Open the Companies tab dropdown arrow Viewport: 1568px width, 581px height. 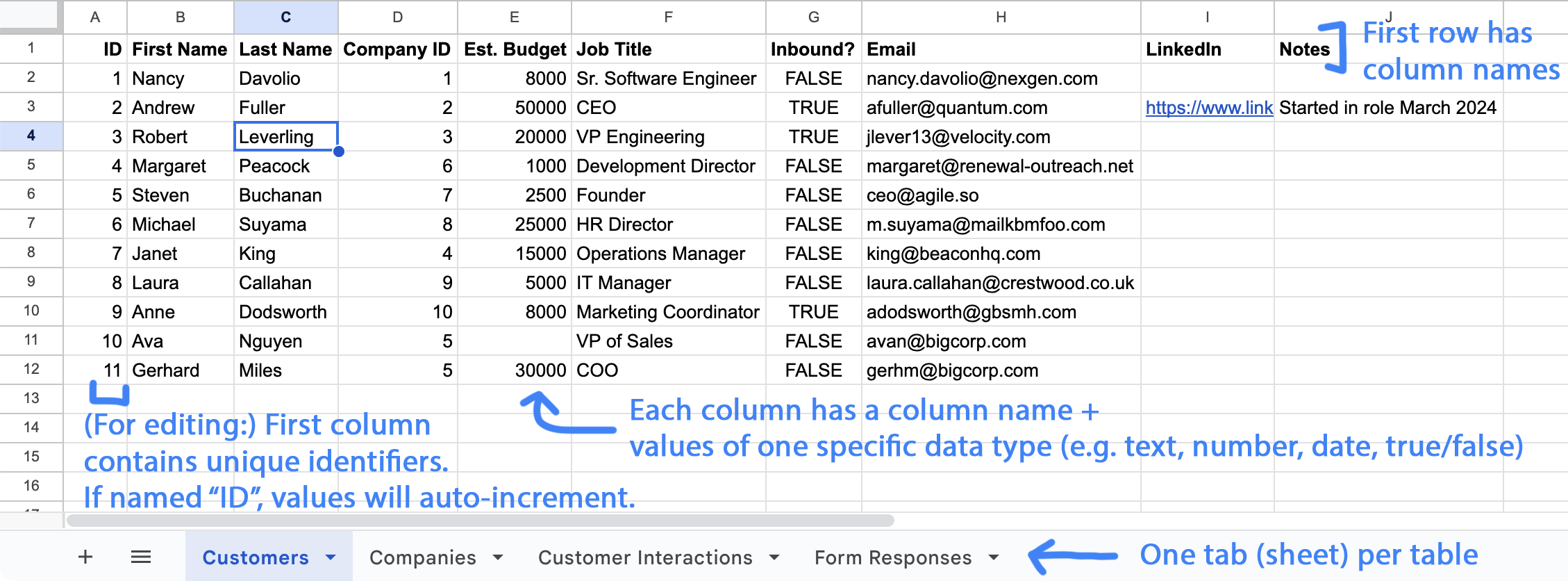(x=497, y=557)
